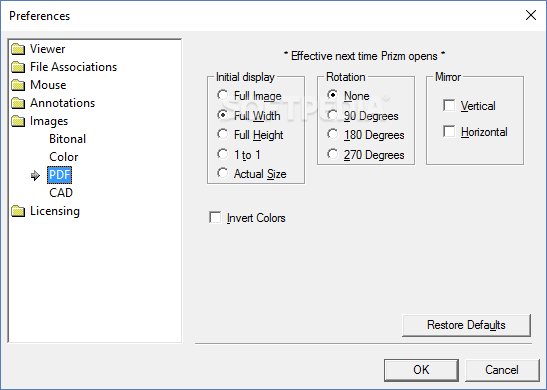Screen dimensions: 547x390
Task: Select the Mouse folder icon
Action: pos(18,85)
